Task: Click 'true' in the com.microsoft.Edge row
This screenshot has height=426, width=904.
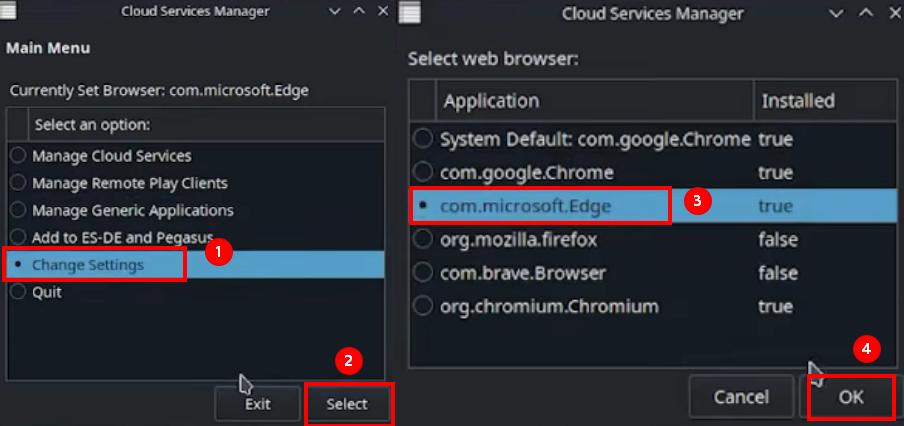Action: pos(775,206)
